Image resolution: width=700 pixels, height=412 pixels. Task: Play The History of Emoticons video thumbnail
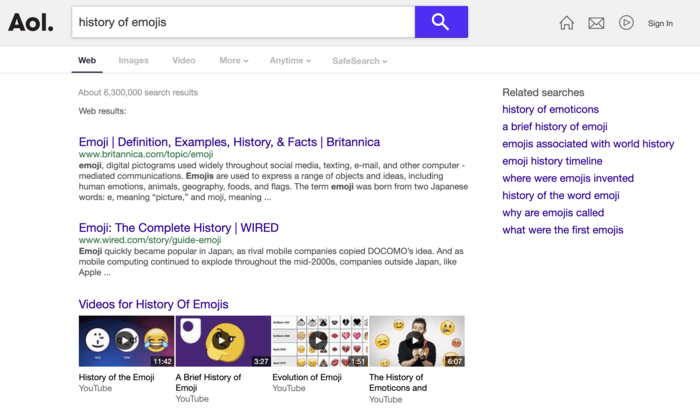[x=416, y=341]
